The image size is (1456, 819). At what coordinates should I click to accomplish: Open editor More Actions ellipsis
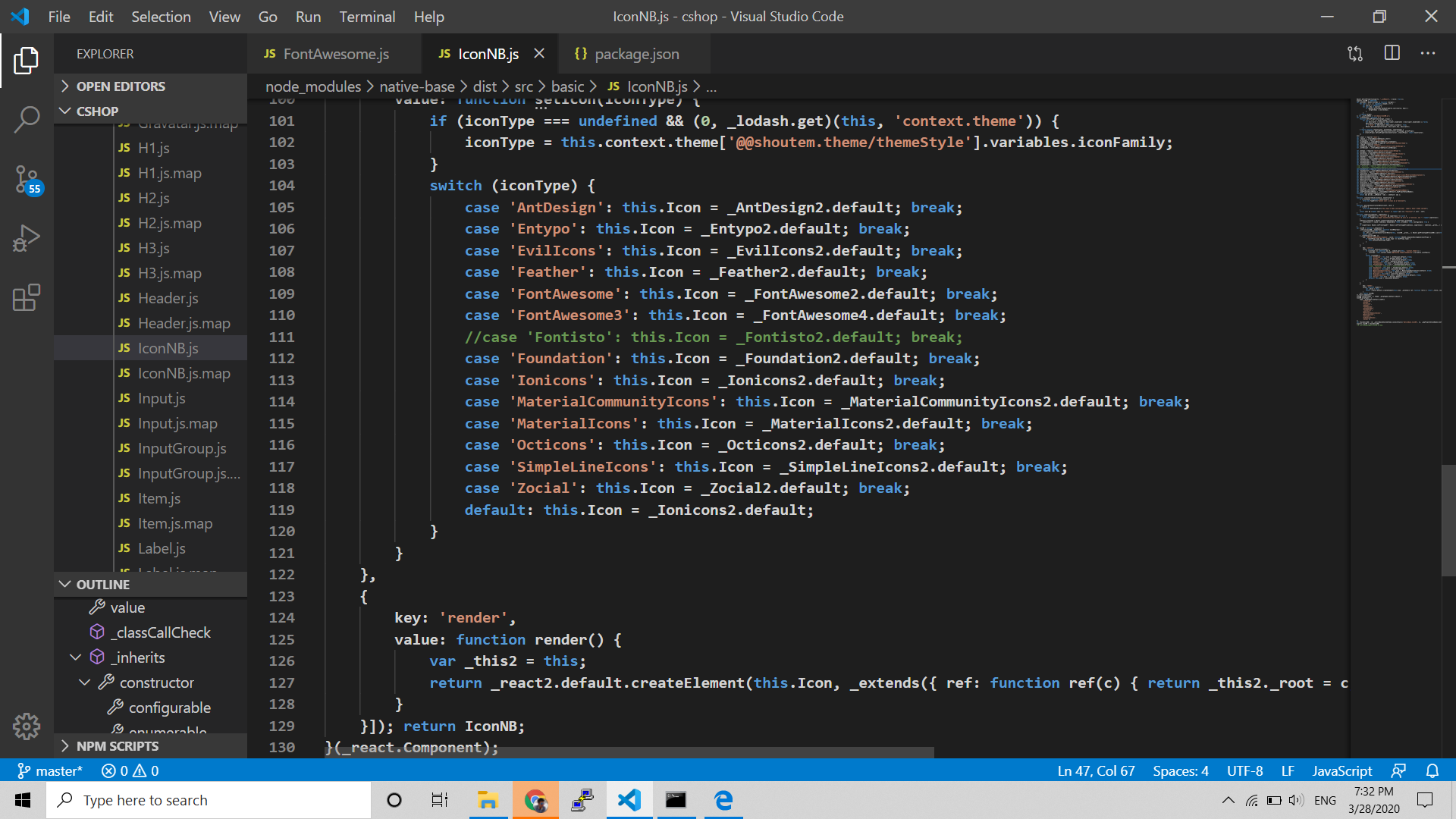(x=1429, y=53)
